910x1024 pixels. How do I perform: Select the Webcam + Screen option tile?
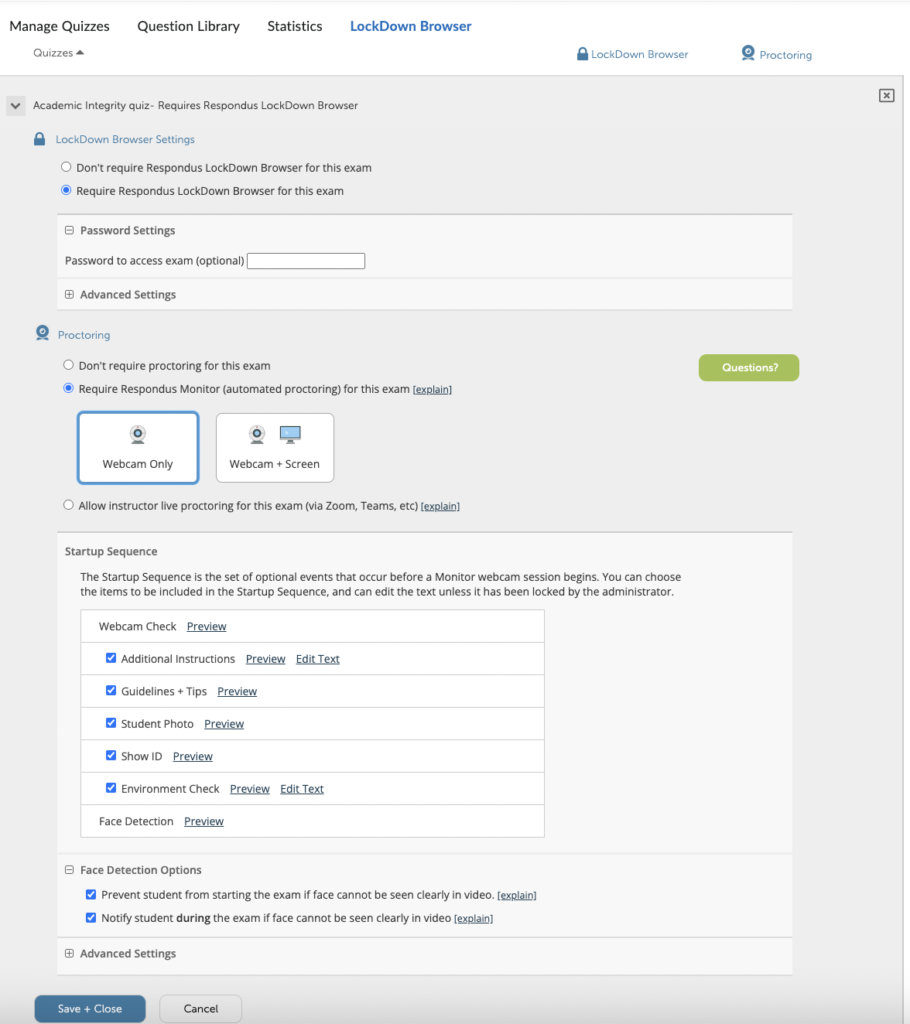pos(274,448)
